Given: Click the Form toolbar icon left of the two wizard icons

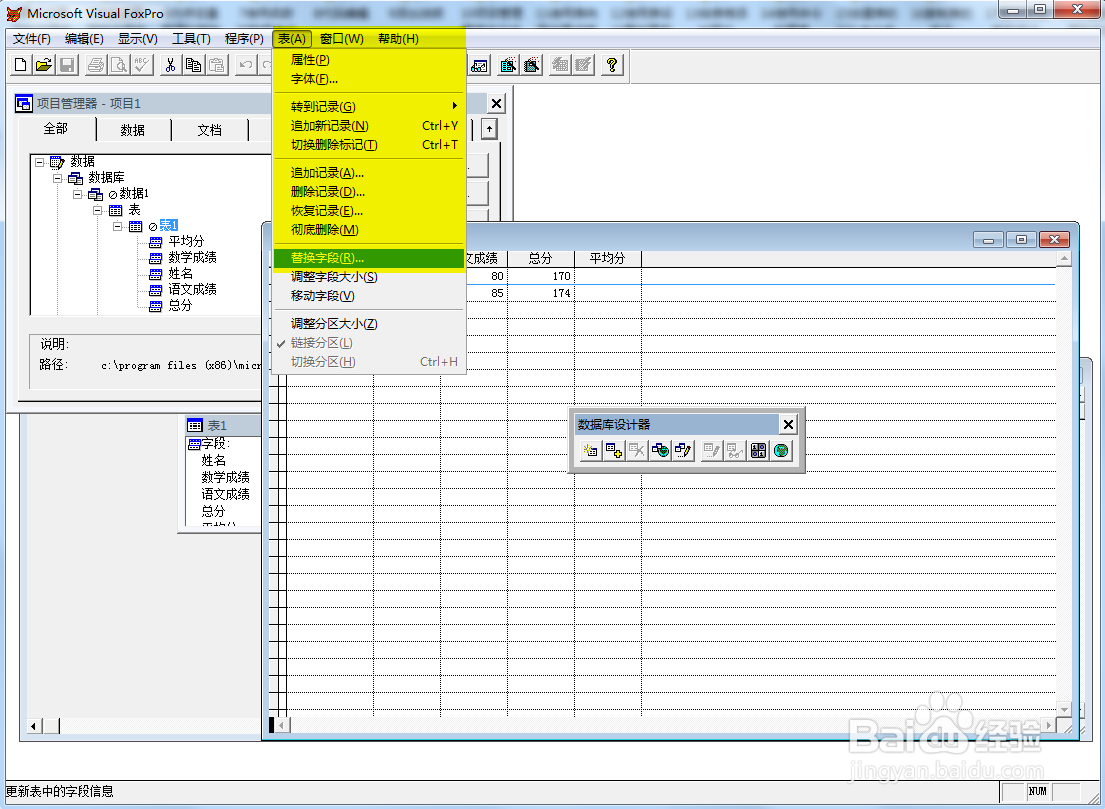Looking at the screenshot, I should pos(479,65).
